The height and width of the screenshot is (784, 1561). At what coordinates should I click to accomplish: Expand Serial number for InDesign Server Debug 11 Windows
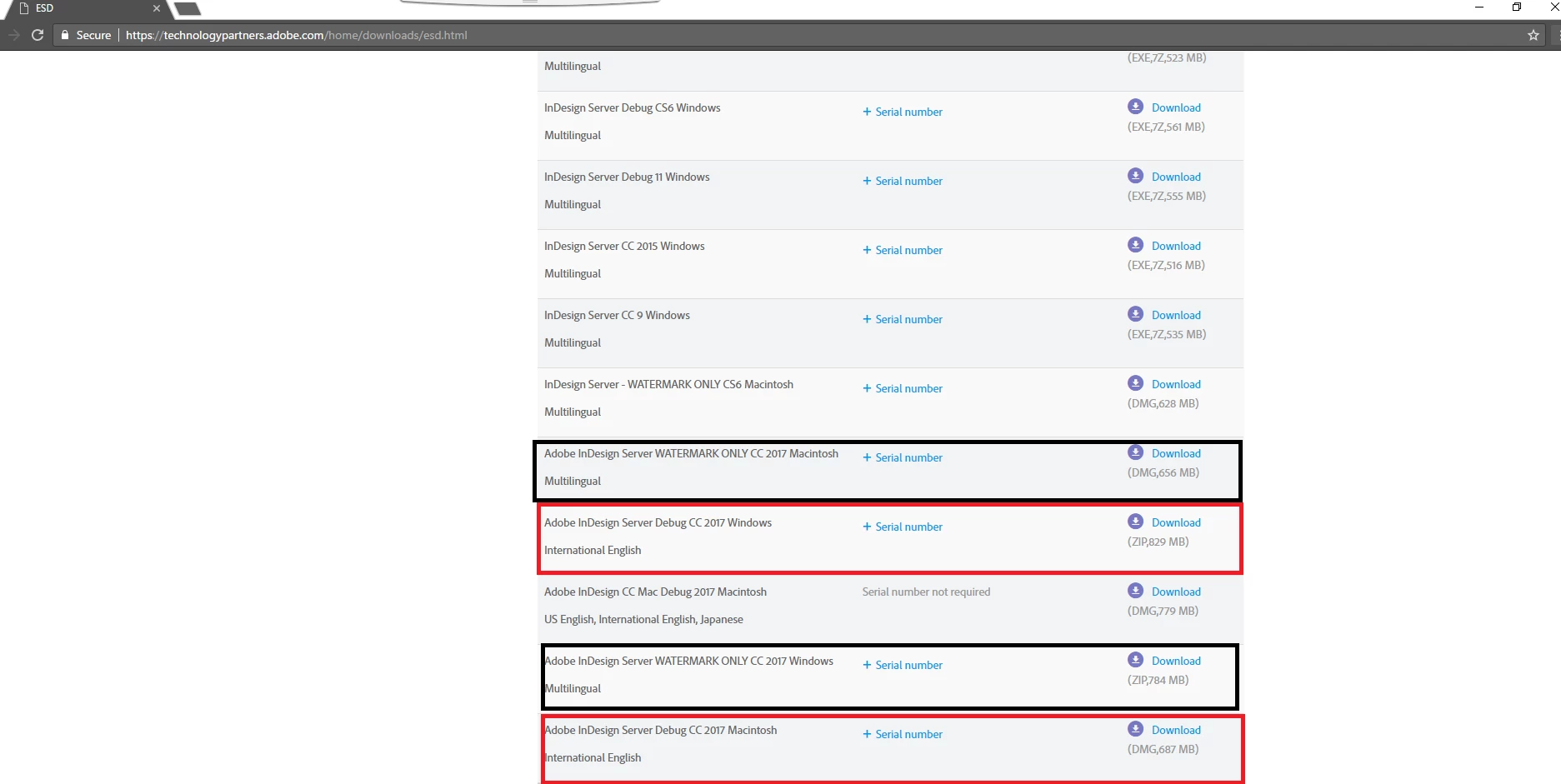pyautogui.click(x=903, y=181)
